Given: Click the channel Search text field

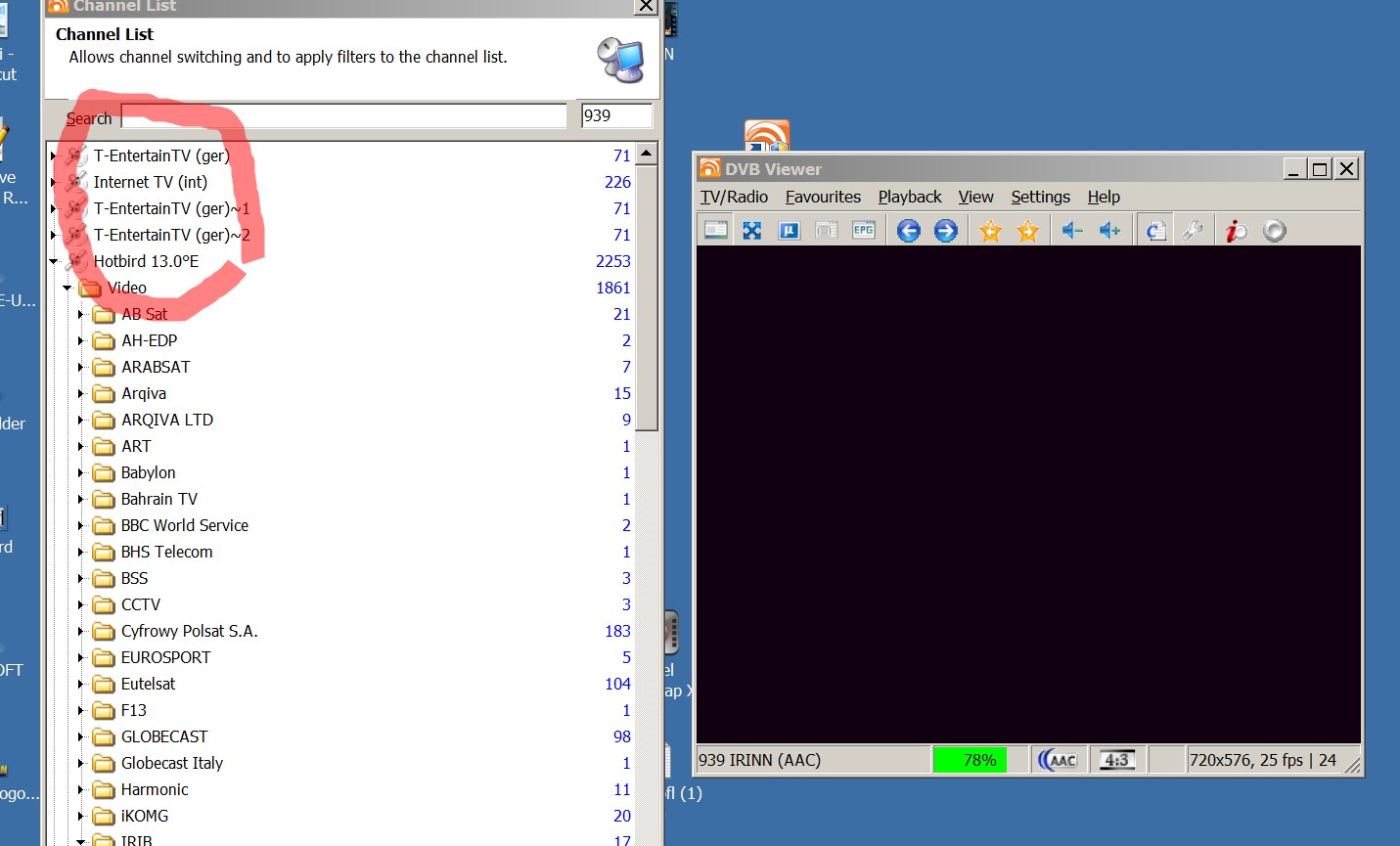Looking at the screenshot, I should [x=343, y=116].
